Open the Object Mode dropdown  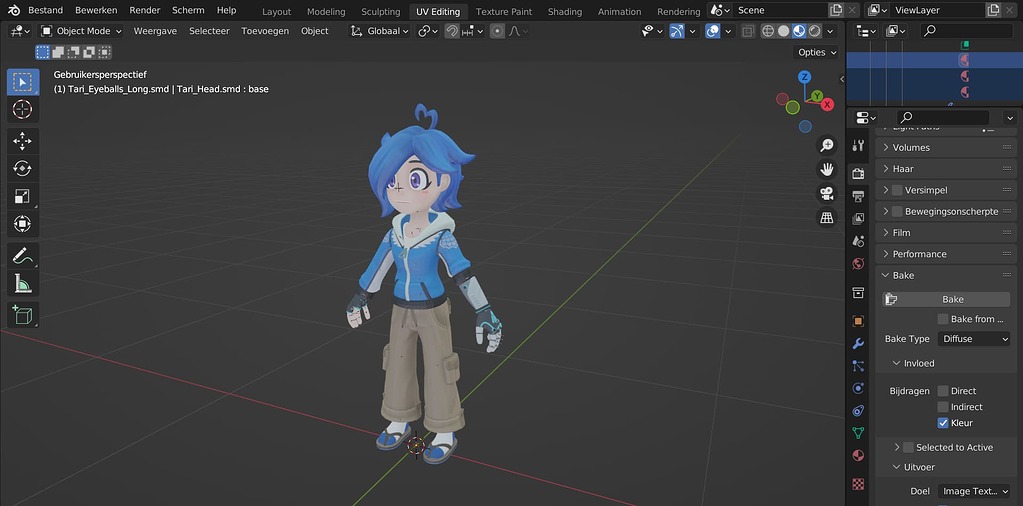pyautogui.click(x=81, y=31)
